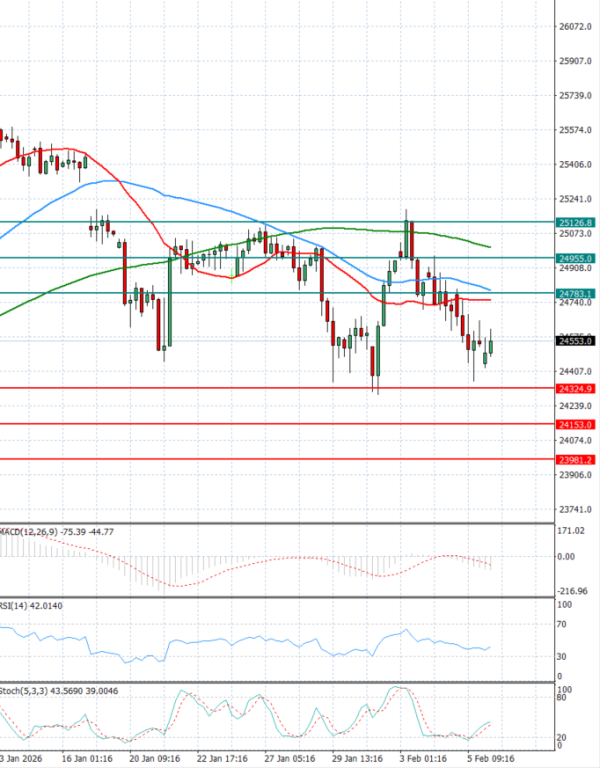600x768 pixels.
Task: Select the 24153.0 red support price tag
Action: pyautogui.click(x=575, y=424)
